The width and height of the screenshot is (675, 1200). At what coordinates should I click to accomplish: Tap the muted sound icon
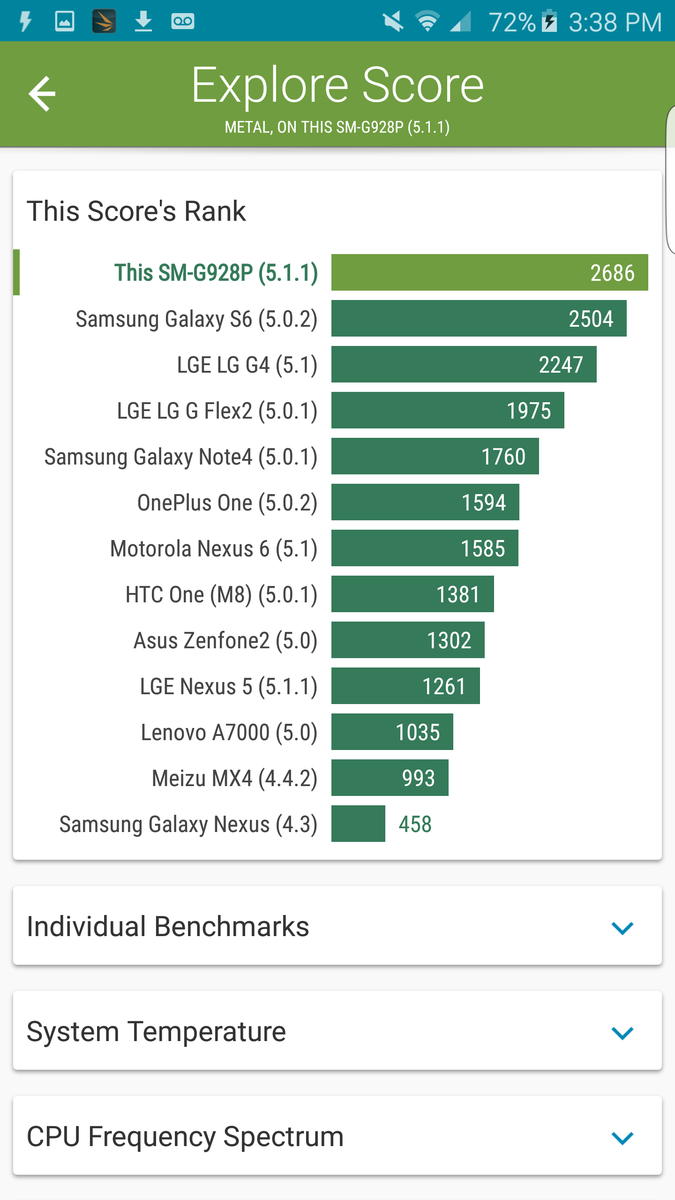click(391, 22)
